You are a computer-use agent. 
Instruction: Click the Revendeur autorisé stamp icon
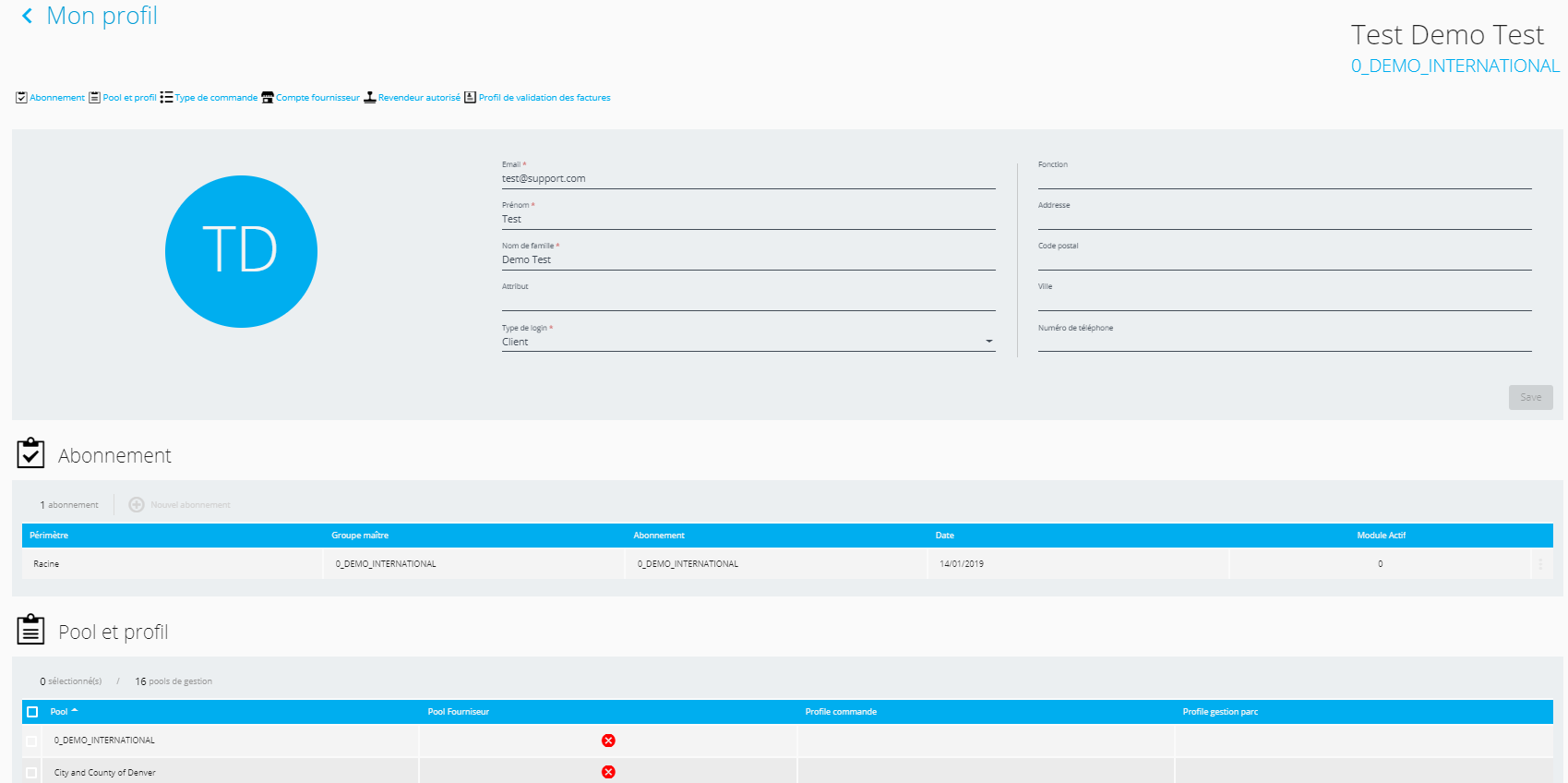coord(370,98)
